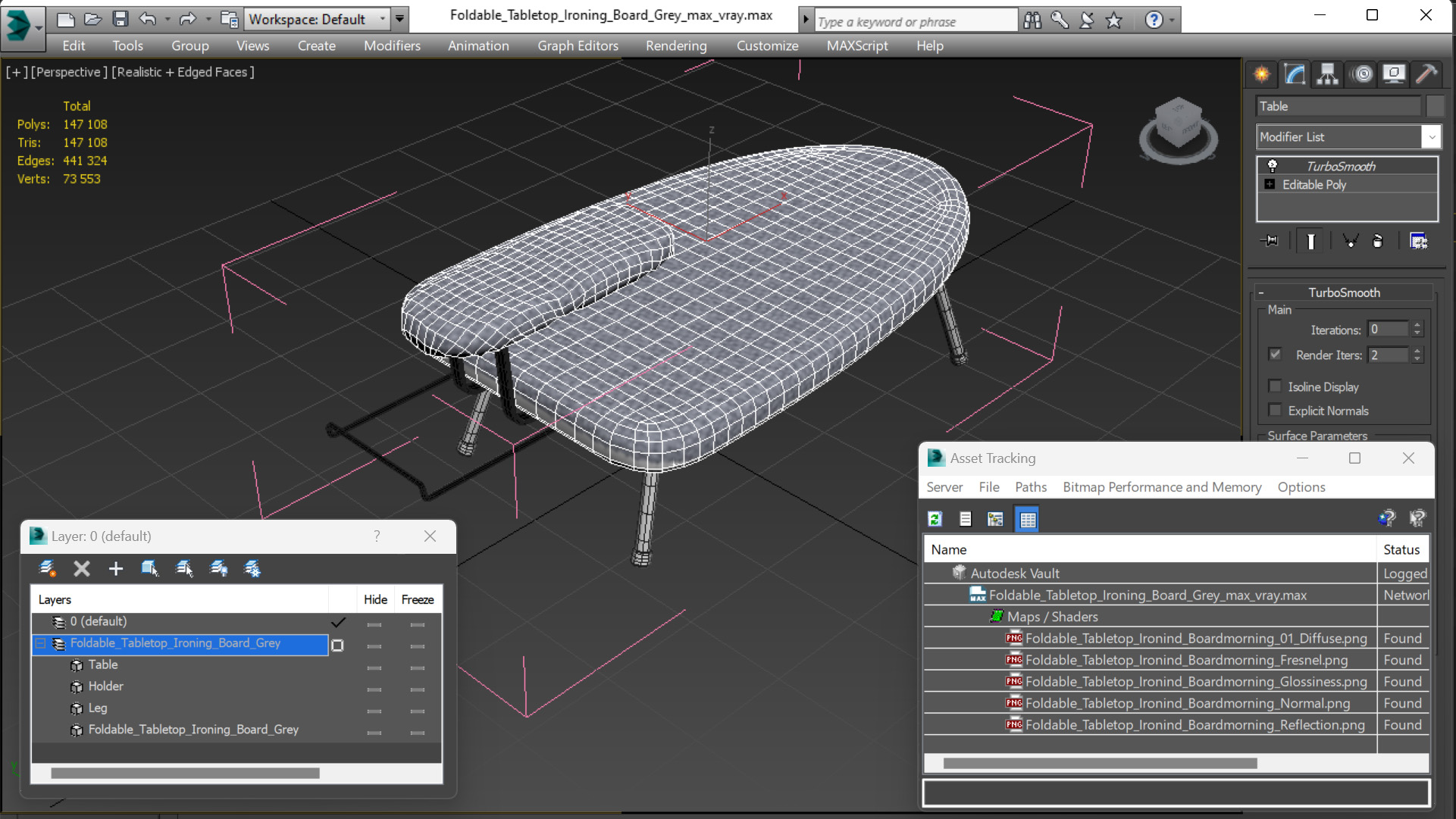Open the Utilities hammer panel tab
Screen dimensions: 1456x819
click(1426, 73)
